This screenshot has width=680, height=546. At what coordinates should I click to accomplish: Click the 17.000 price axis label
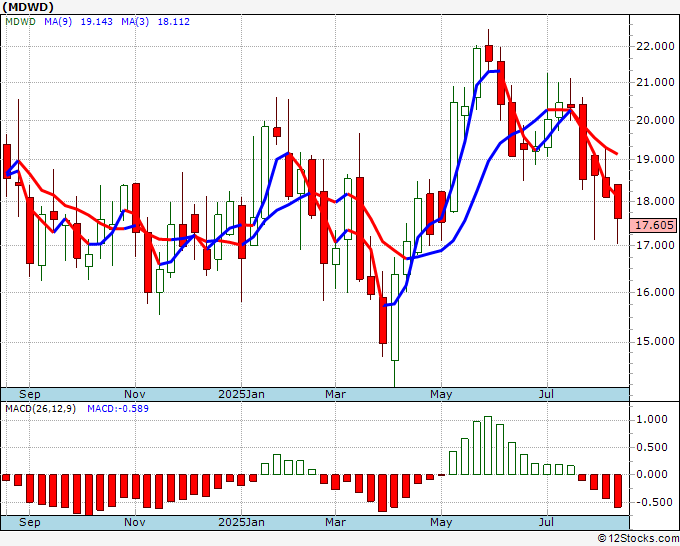click(x=655, y=245)
